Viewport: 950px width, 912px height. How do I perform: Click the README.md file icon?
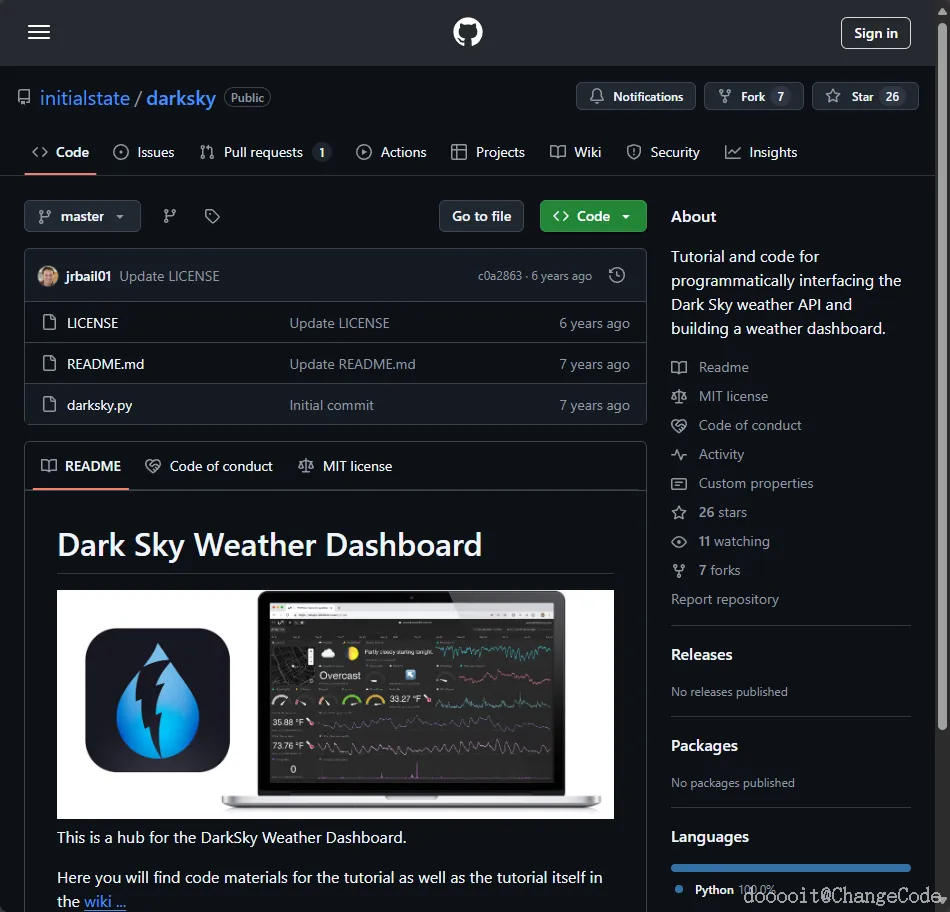tap(50, 363)
